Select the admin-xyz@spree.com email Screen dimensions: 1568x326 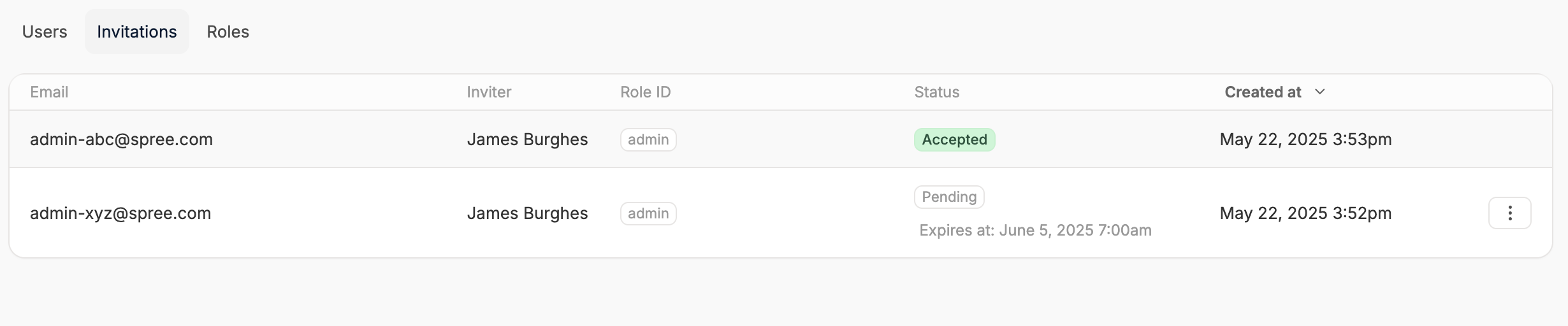[x=120, y=213]
